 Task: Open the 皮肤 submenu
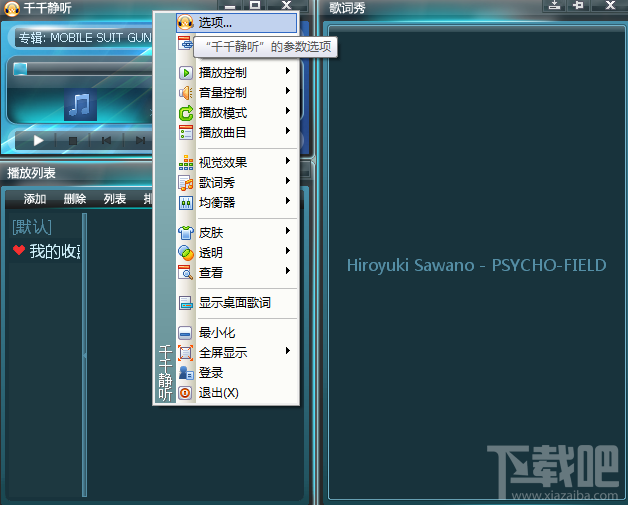pos(237,233)
